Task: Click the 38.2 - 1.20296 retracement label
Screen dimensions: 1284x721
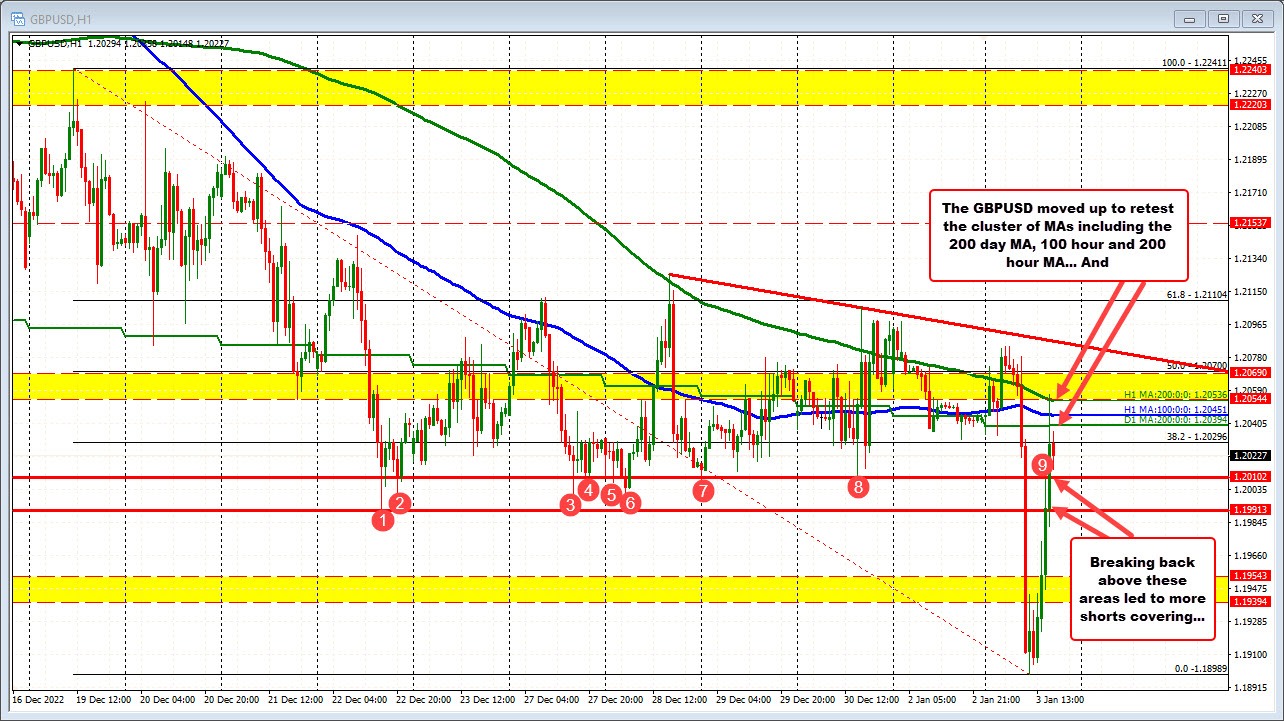Action: (x=1197, y=436)
